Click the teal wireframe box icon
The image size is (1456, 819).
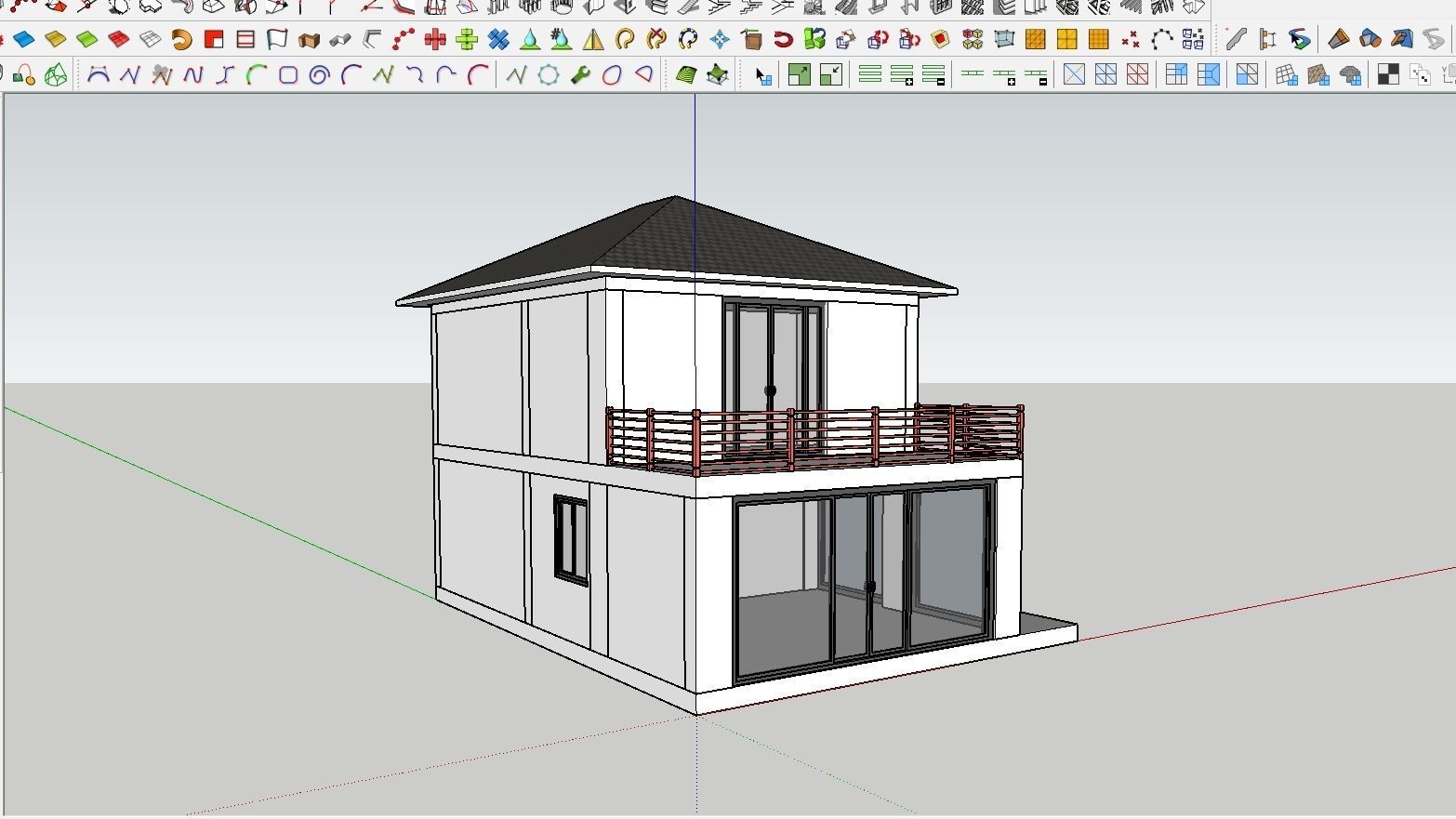click(x=1003, y=39)
